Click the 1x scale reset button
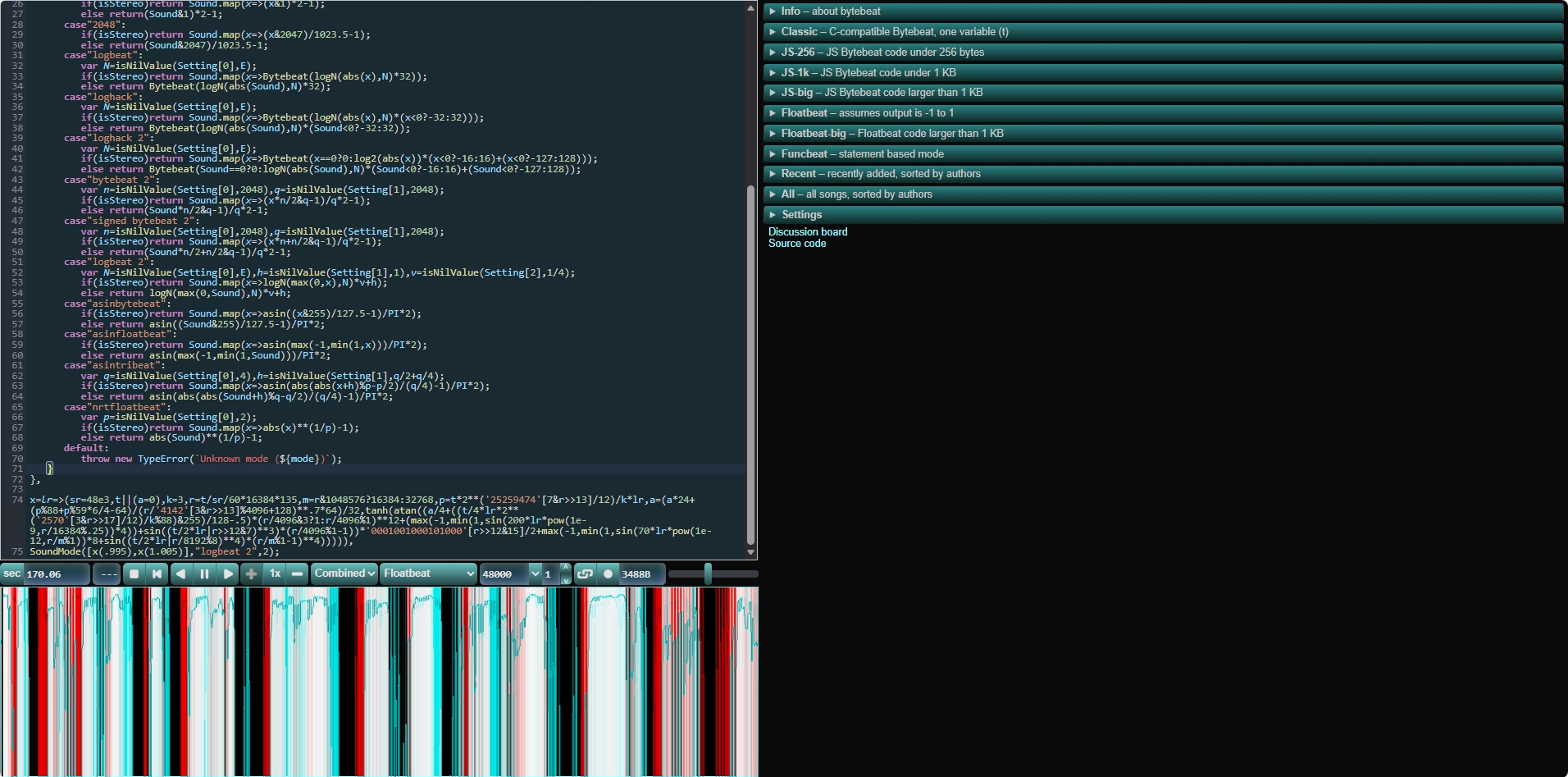 tap(276, 574)
